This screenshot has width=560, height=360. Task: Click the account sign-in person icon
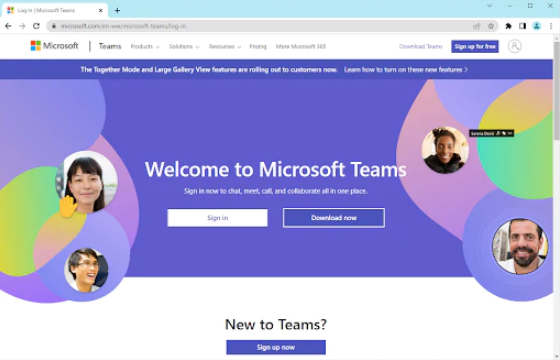[514, 46]
